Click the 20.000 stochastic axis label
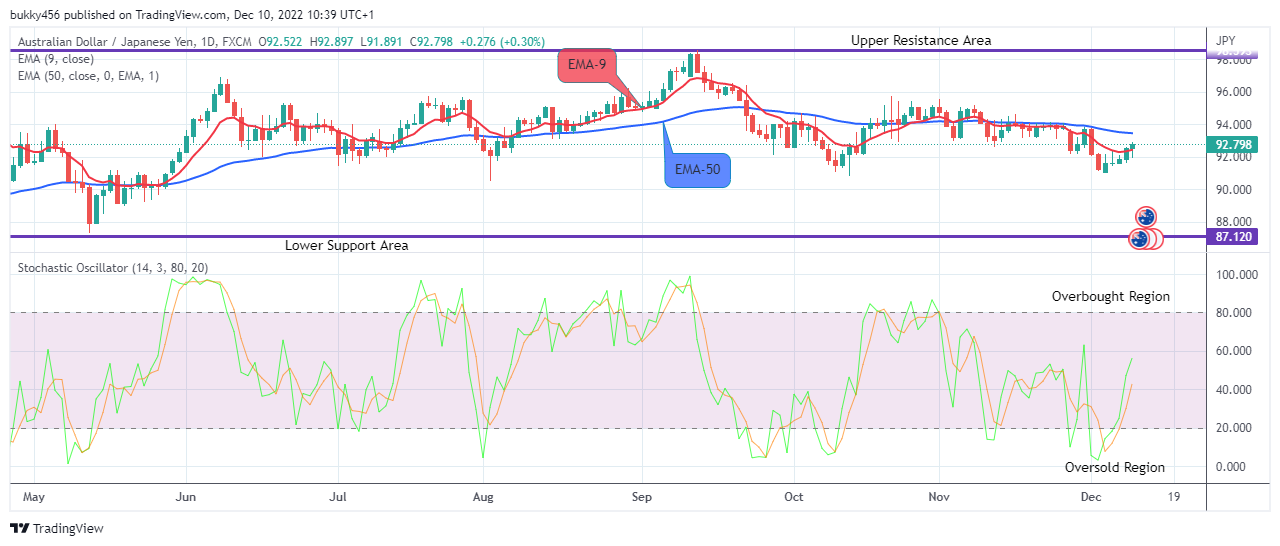The image size is (1280, 546). (x=1232, y=429)
